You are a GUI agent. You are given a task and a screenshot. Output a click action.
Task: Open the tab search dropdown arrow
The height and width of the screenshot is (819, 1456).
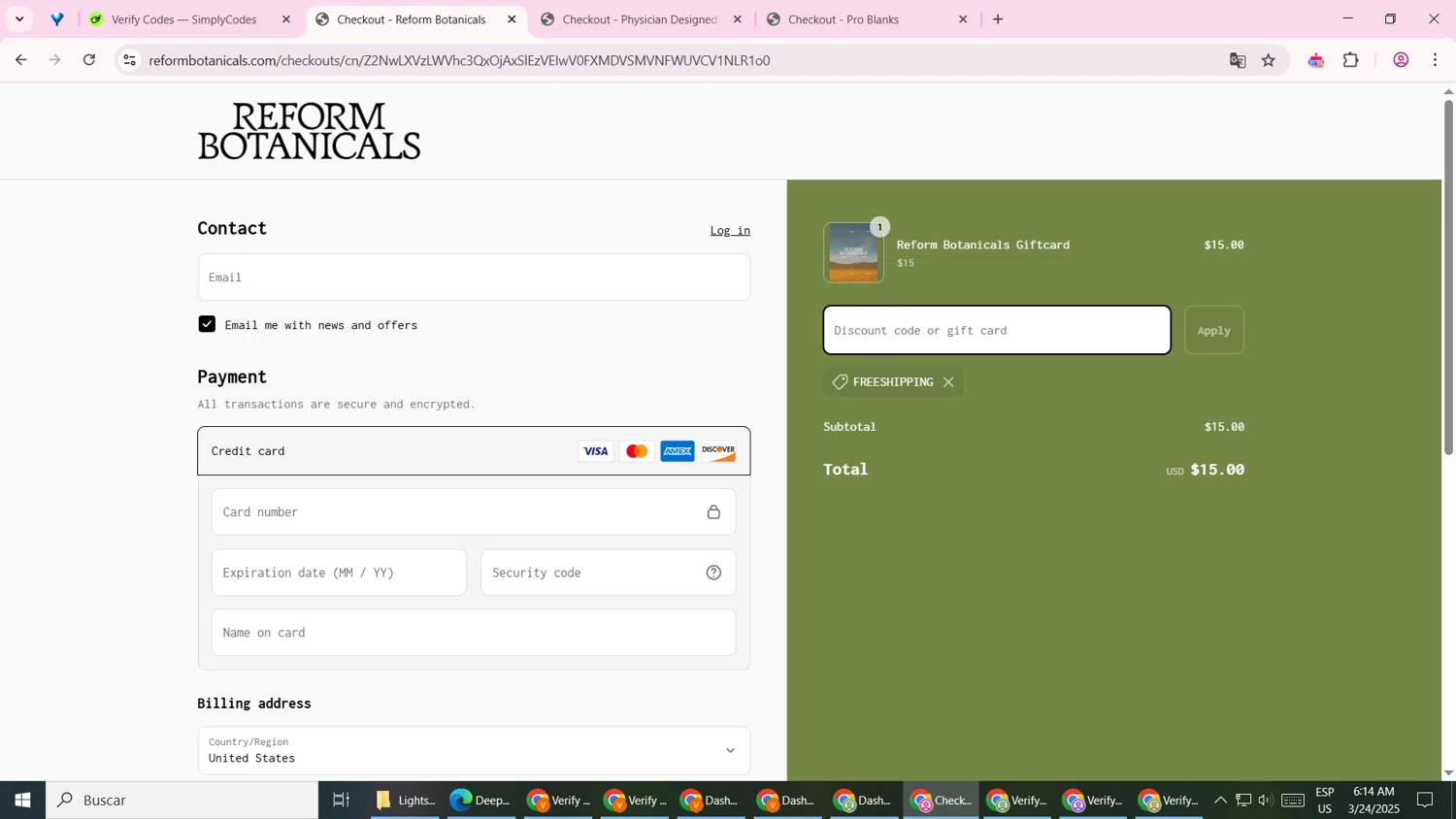pyautogui.click(x=19, y=19)
